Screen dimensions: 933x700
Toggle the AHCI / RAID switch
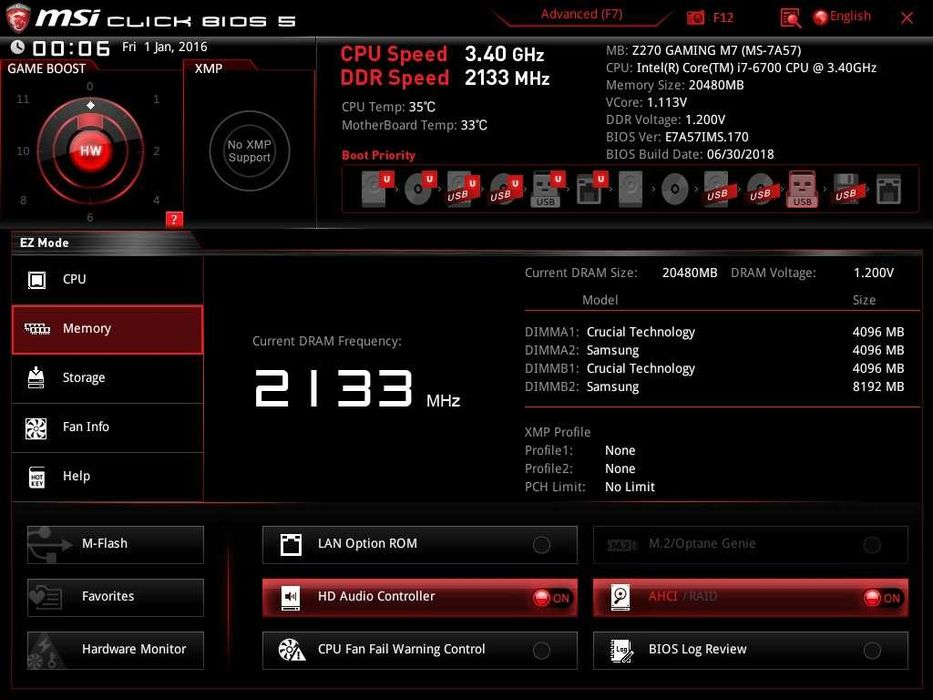882,598
